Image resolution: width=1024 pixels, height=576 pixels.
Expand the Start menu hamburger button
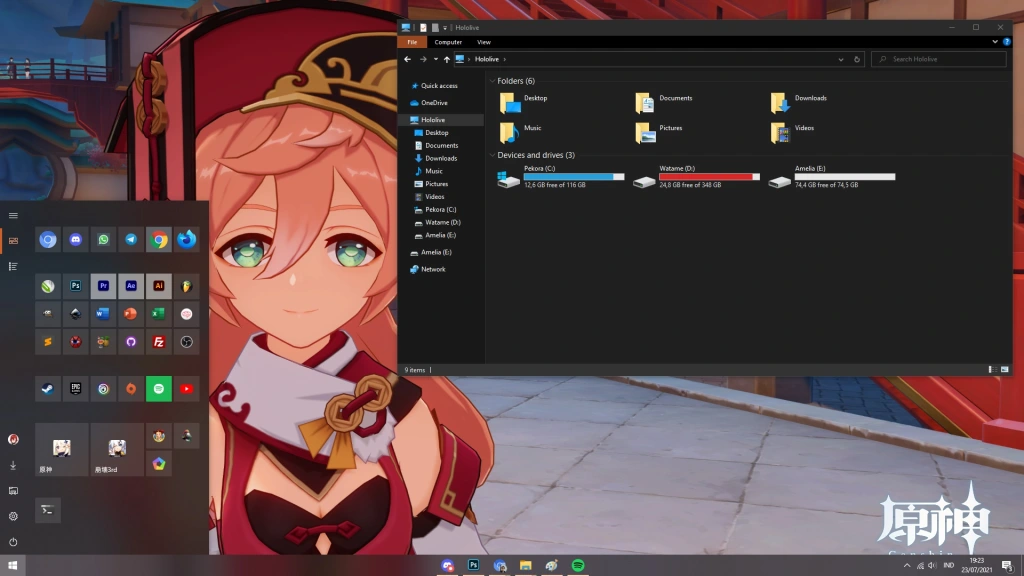click(x=13, y=216)
